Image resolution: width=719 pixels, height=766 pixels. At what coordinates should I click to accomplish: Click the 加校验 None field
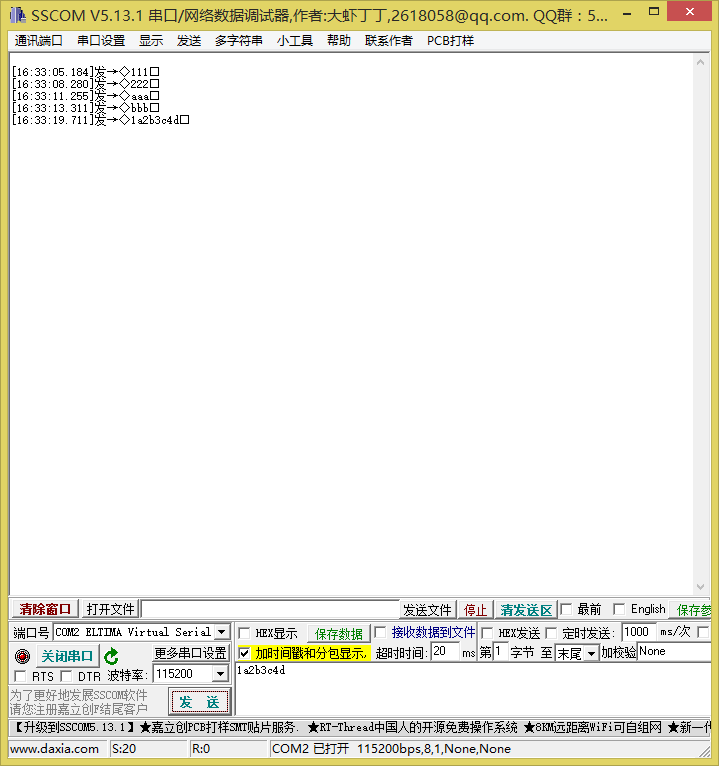click(674, 652)
